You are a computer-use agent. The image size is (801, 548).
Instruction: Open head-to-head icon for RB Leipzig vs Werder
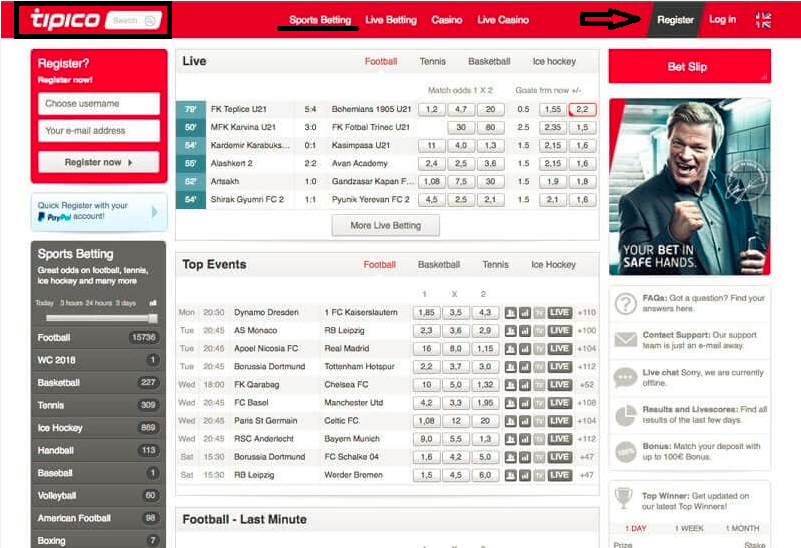pyautogui.click(x=510, y=475)
